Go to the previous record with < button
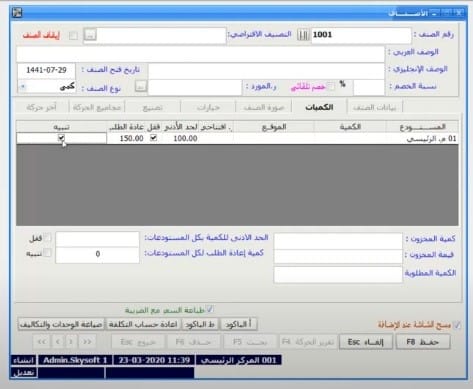Screen dimensions: 473x389 pyautogui.click(x=57, y=342)
